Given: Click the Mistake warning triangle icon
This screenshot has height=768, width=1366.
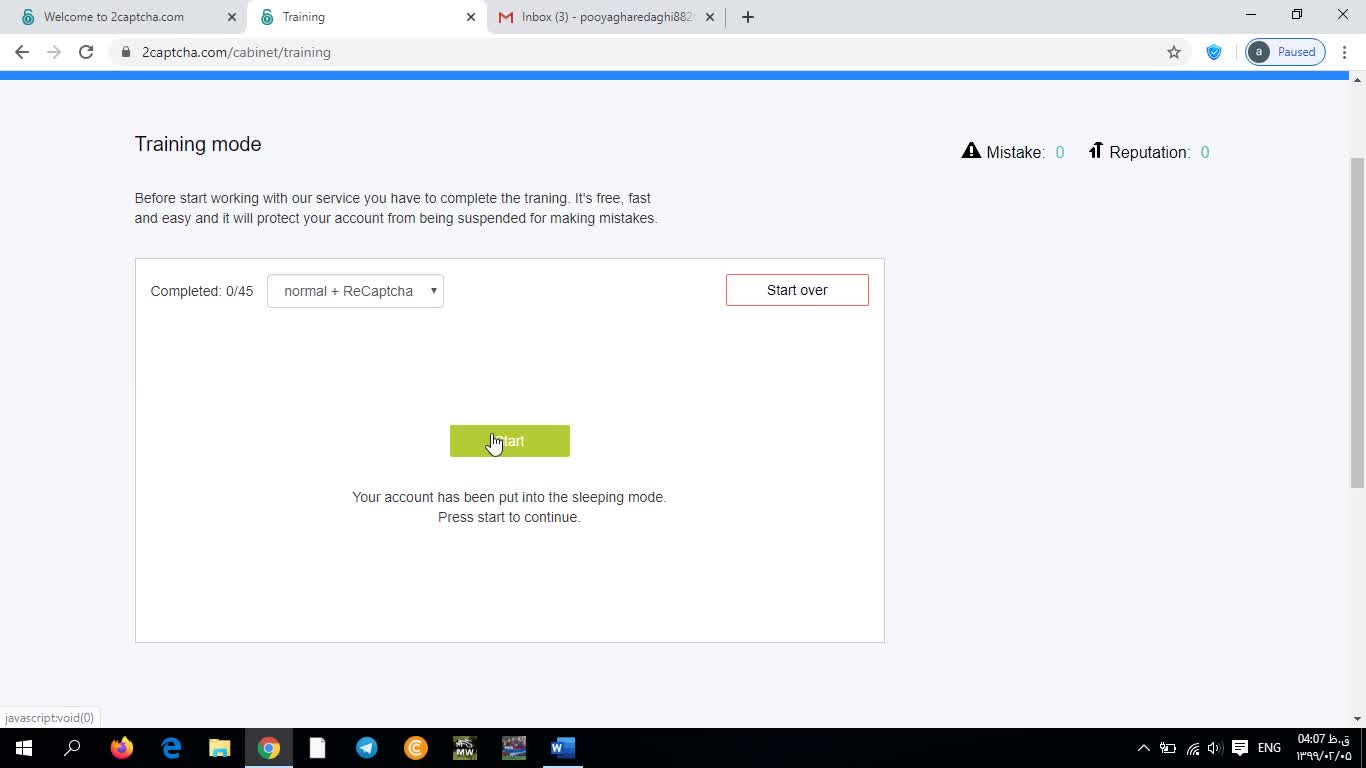Looking at the screenshot, I should pos(971,151).
